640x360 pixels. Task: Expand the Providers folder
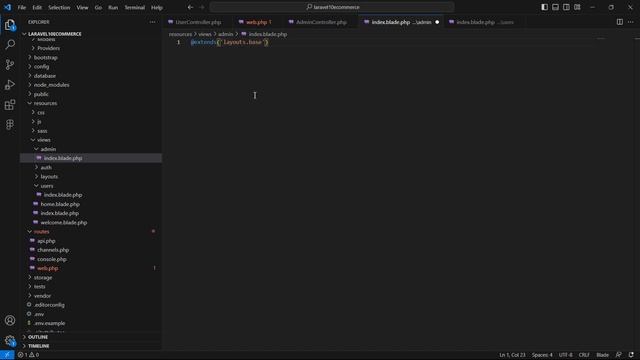(48, 48)
